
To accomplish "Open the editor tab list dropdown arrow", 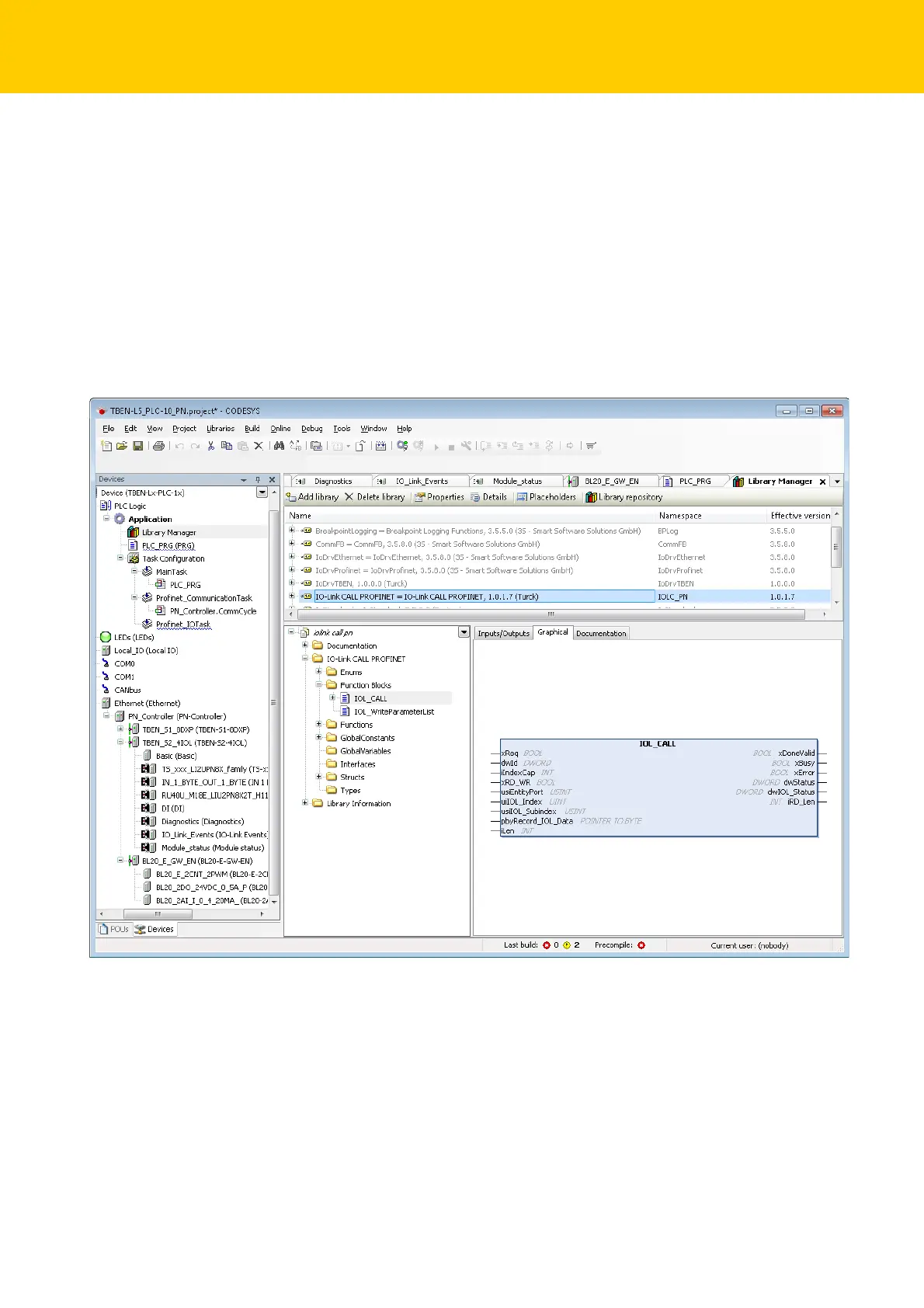I will (837, 482).
